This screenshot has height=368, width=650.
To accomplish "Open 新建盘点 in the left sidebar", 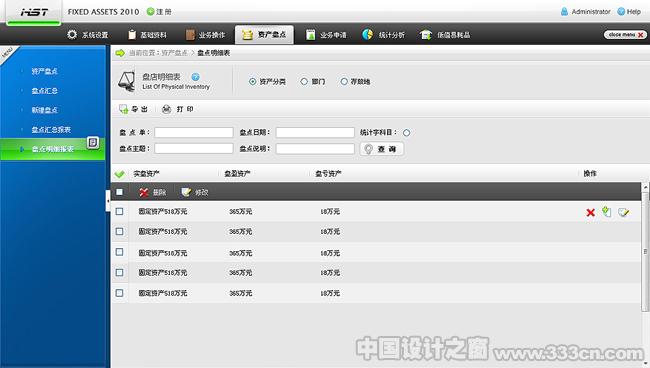I will click(x=44, y=110).
